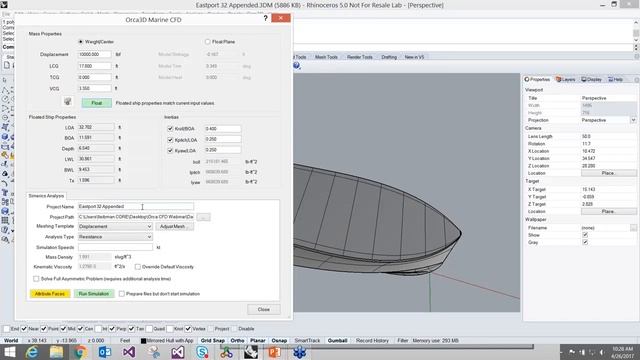
Task: Open Outlook from the taskbar
Action: (x=104, y=352)
